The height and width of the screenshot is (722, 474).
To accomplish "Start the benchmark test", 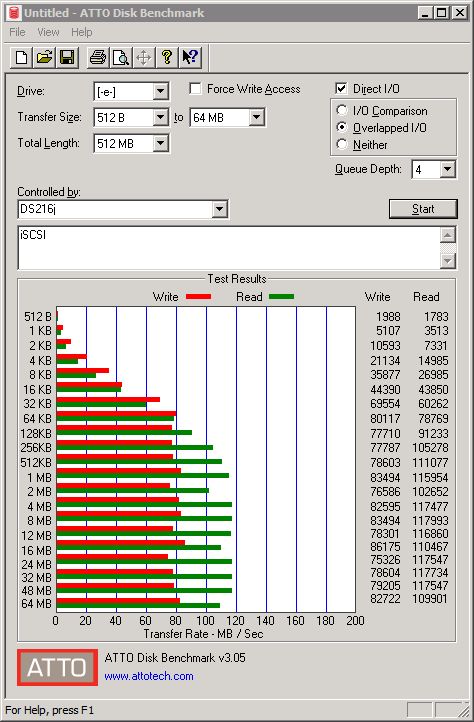I will tap(423, 209).
